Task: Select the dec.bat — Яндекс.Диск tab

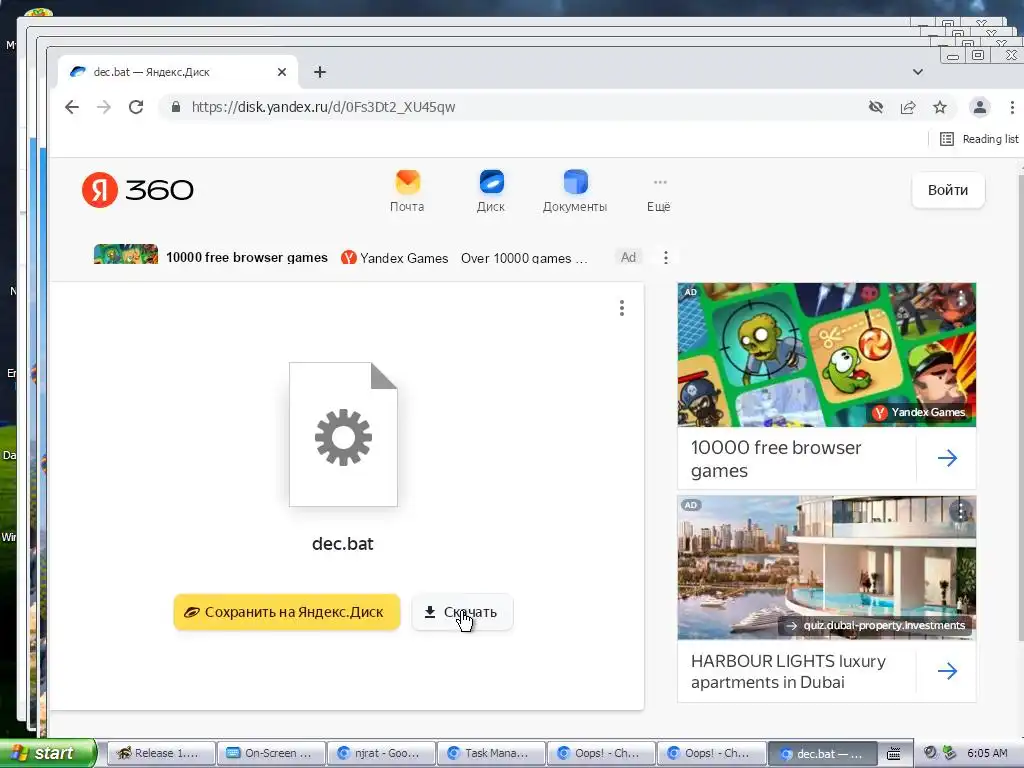Action: 178,72
